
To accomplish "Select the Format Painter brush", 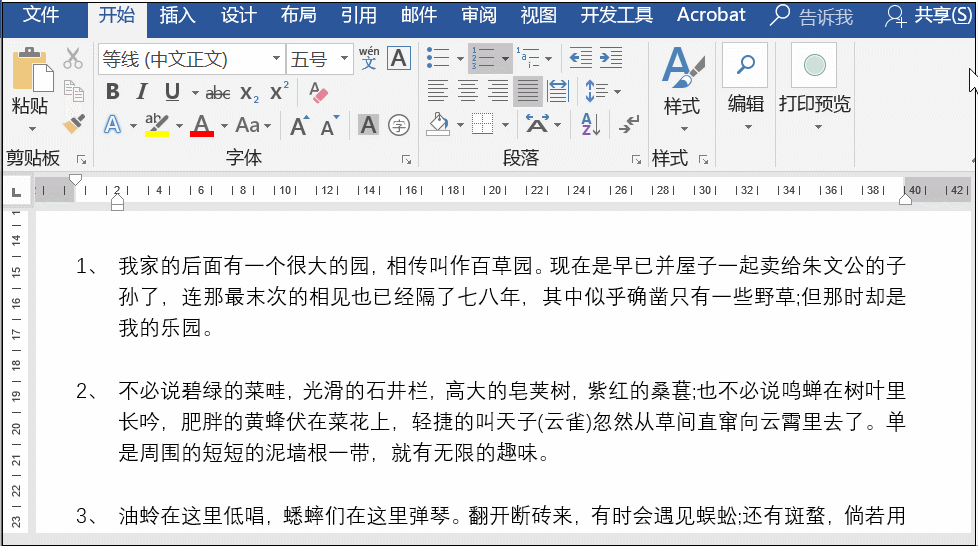I will click(x=74, y=124).
